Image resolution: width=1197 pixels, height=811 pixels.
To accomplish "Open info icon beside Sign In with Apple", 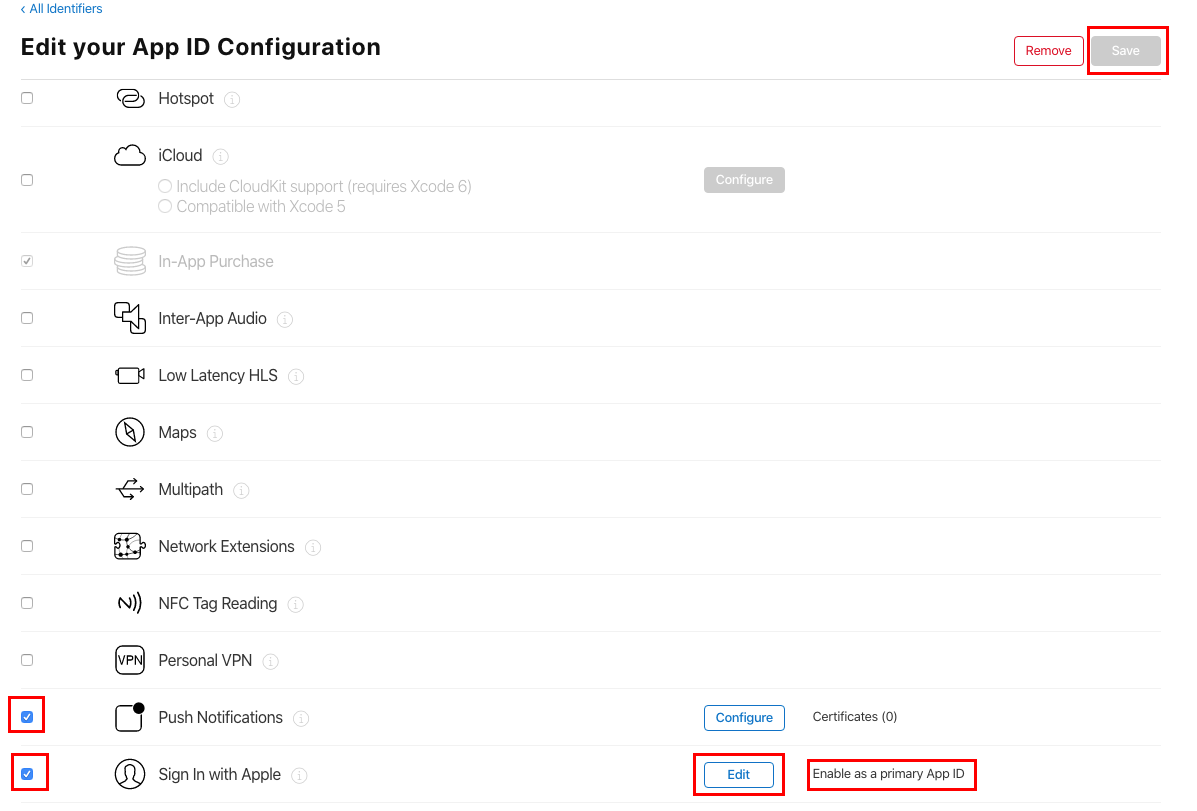I will (x=299, y=776).
